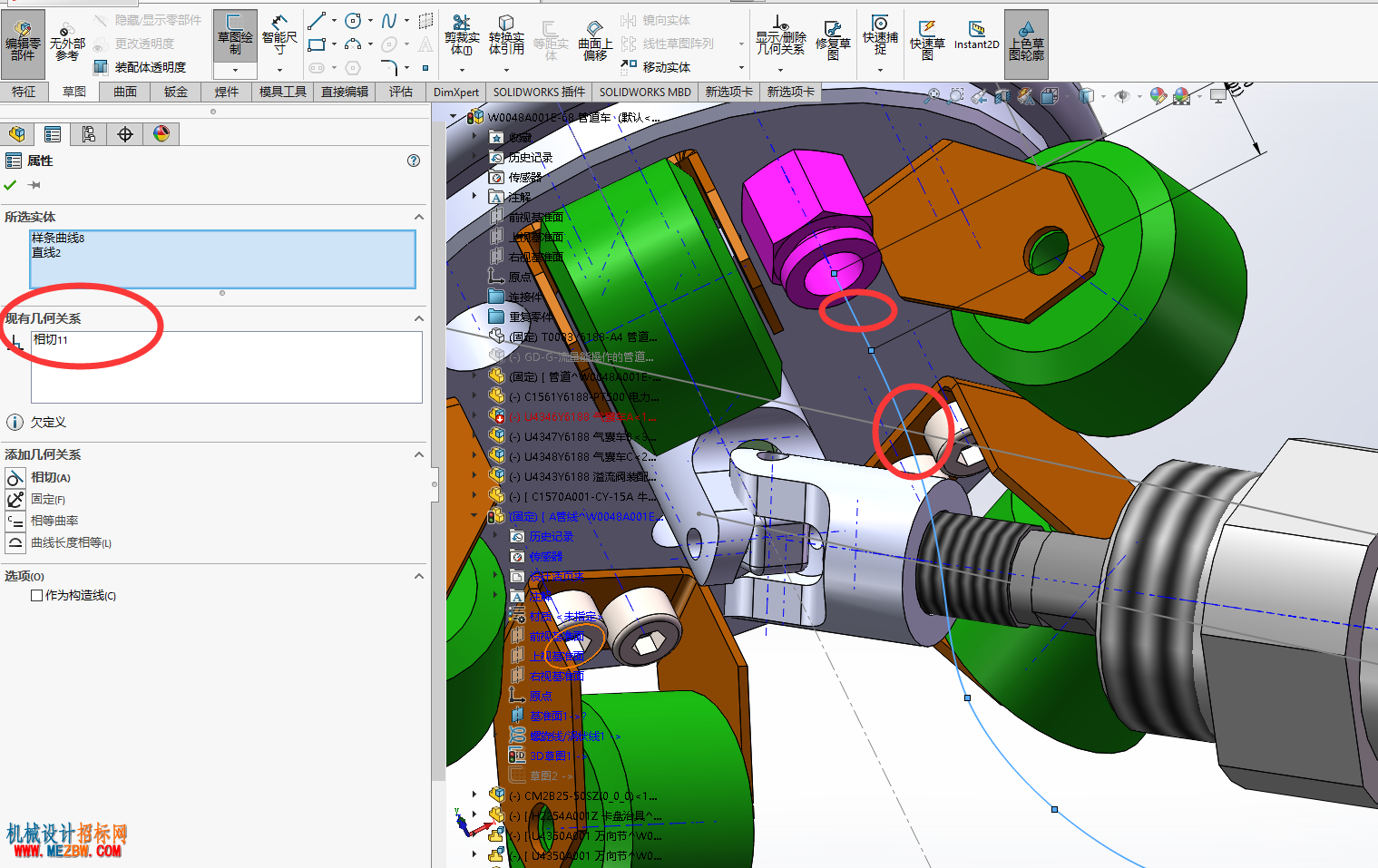The image size is (1378, 868).
Task: Click the help question mark in 属性 panel
Action: pyautogui.click(x=414, y=161)
